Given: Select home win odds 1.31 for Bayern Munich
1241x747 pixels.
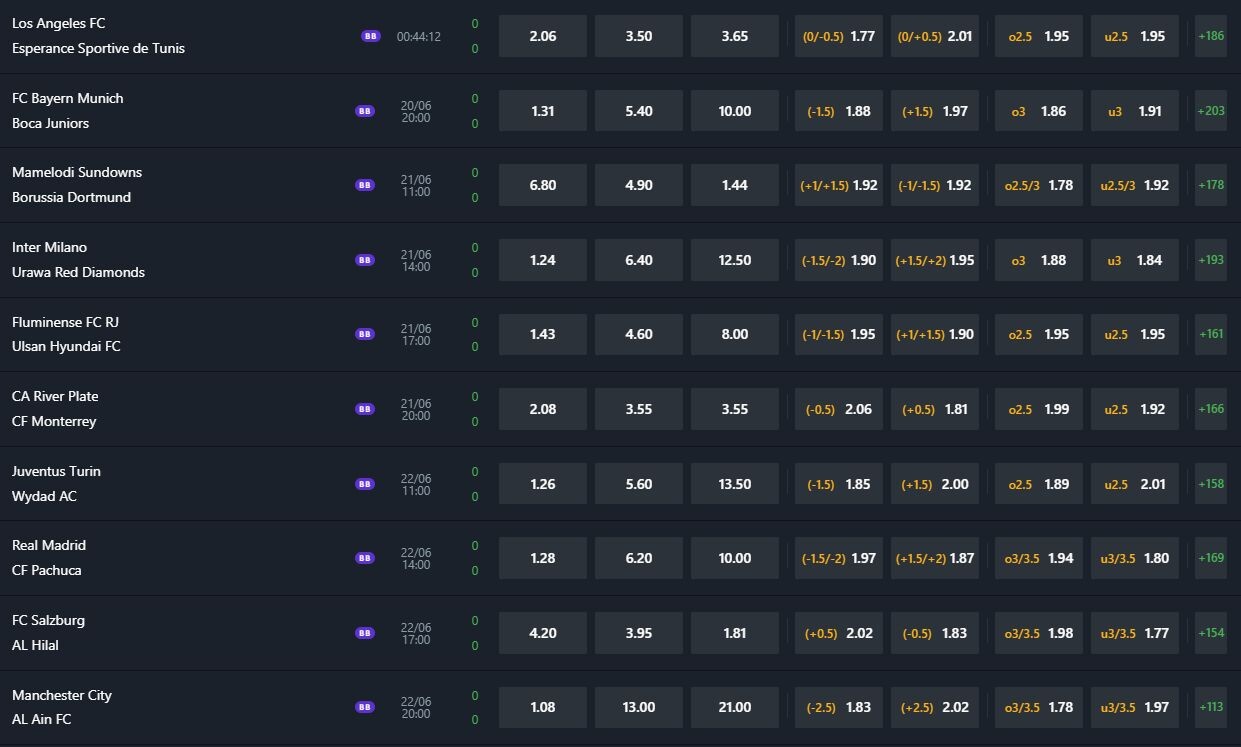Looking at the screenshot, I should click(x=543, y=111).
